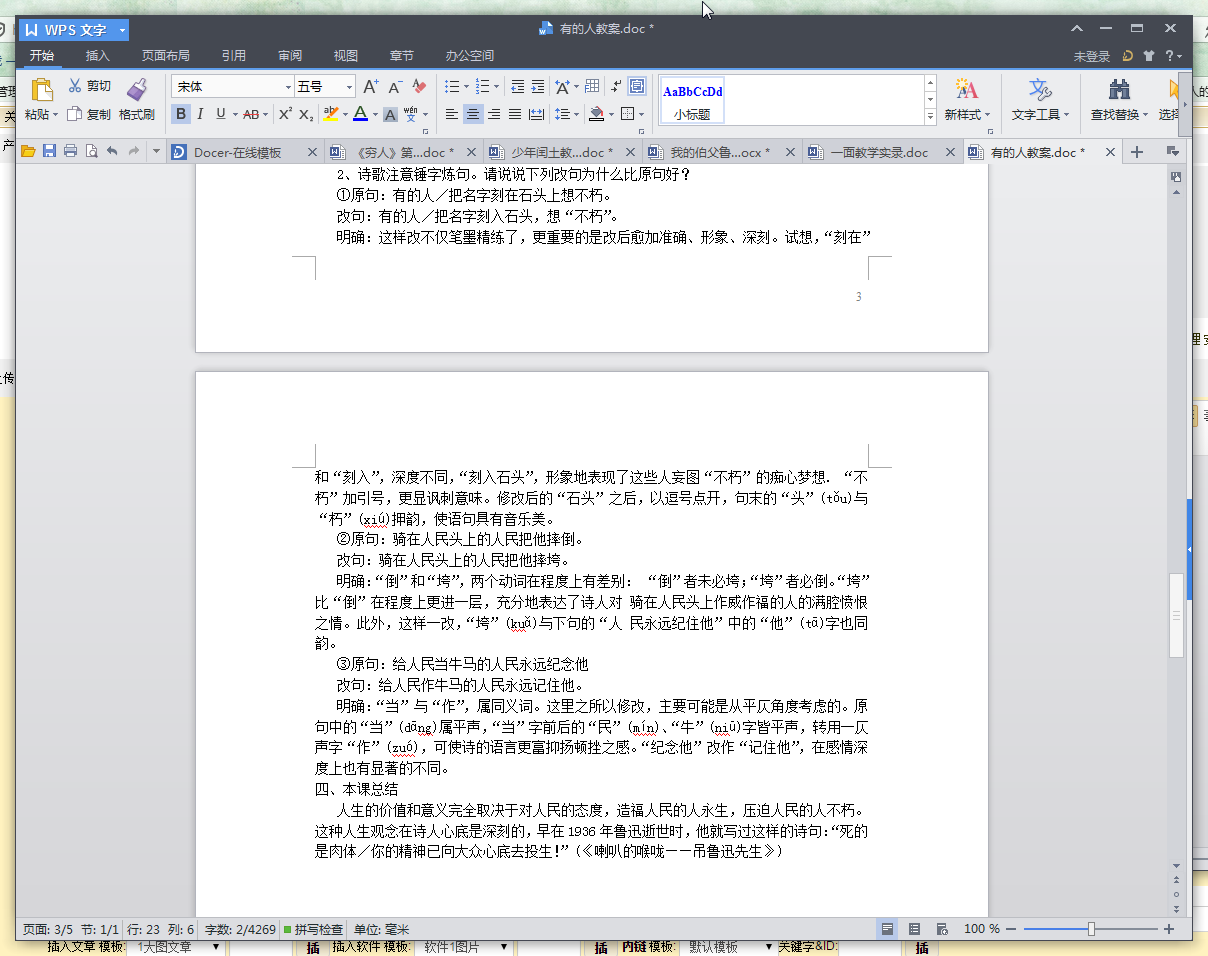Click the scissors Cut (剪切) icon
Image resolution: width=1208 pixels, height=956 pixels.
tap(75, 86)
